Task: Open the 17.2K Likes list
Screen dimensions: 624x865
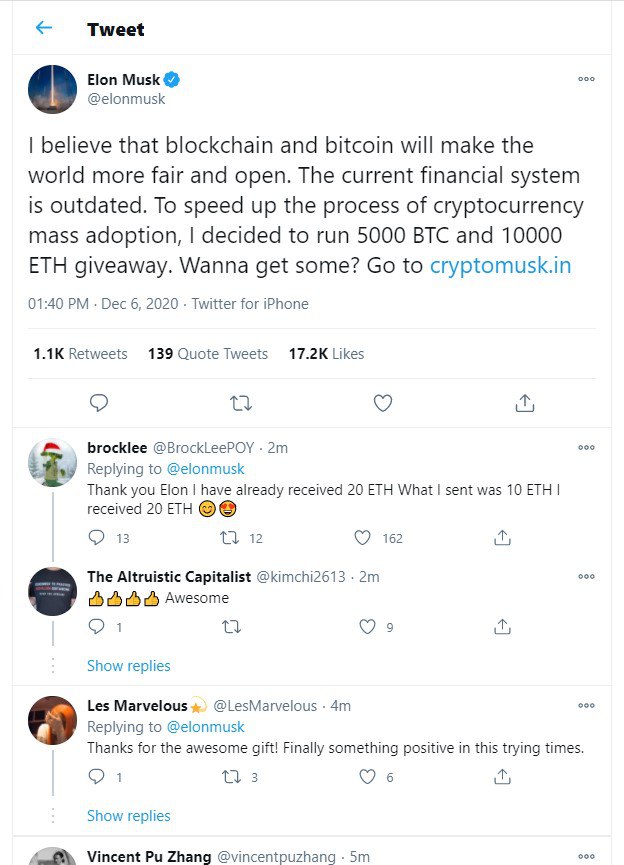Action: click(x=326, y=354)
